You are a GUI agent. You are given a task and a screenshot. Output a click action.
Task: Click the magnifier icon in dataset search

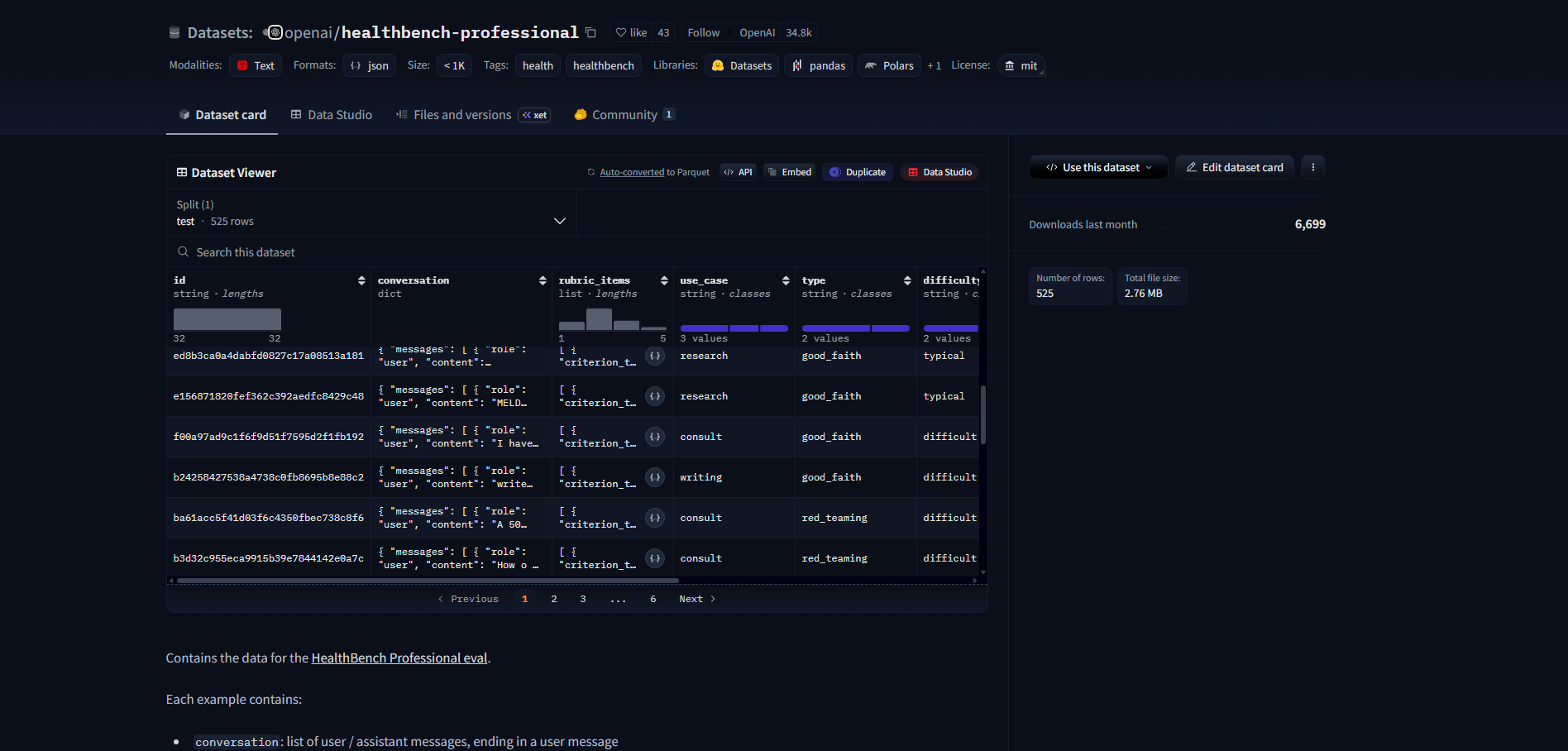coord(184,251)
